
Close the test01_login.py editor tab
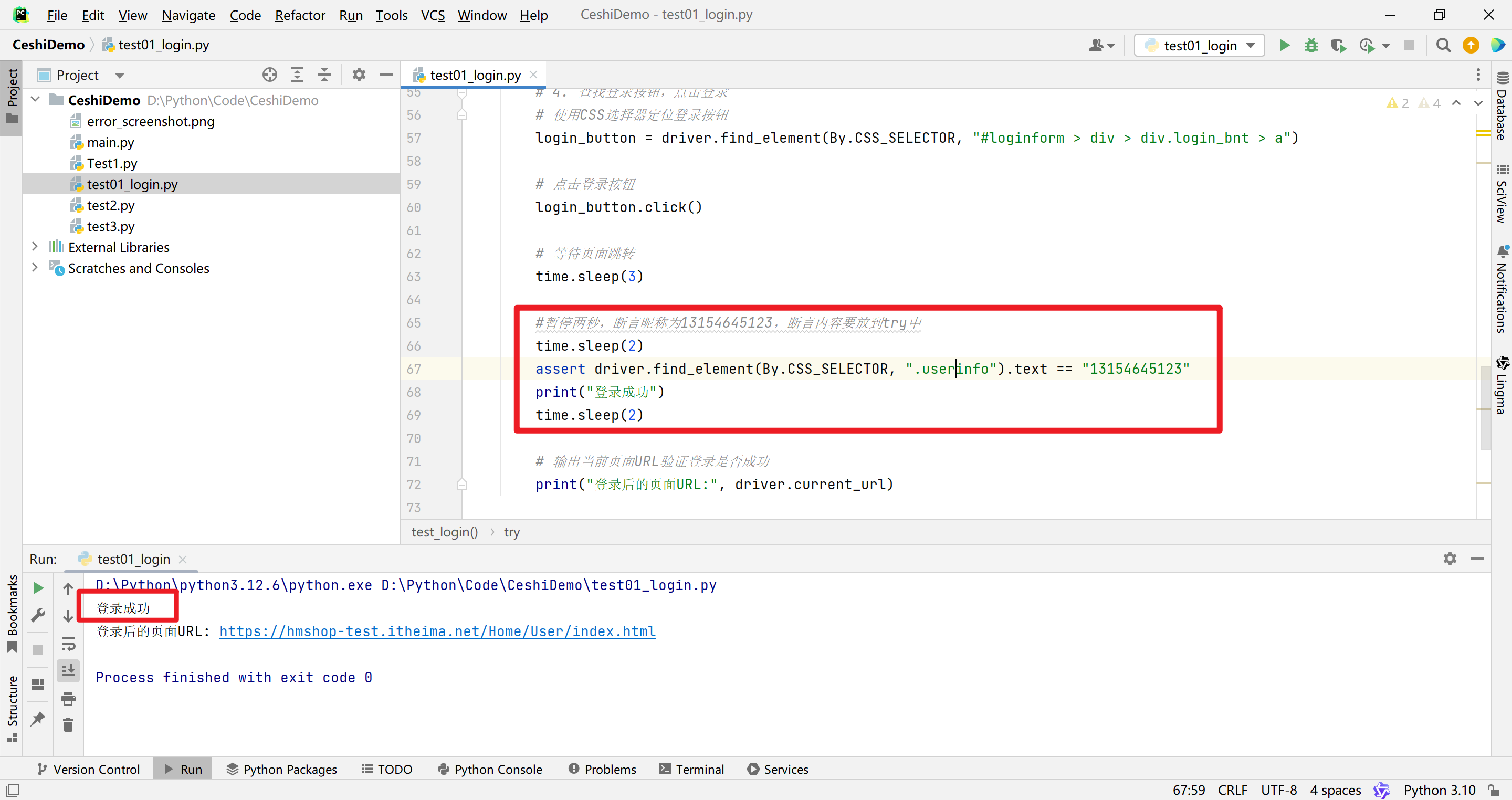click(533, 75)
